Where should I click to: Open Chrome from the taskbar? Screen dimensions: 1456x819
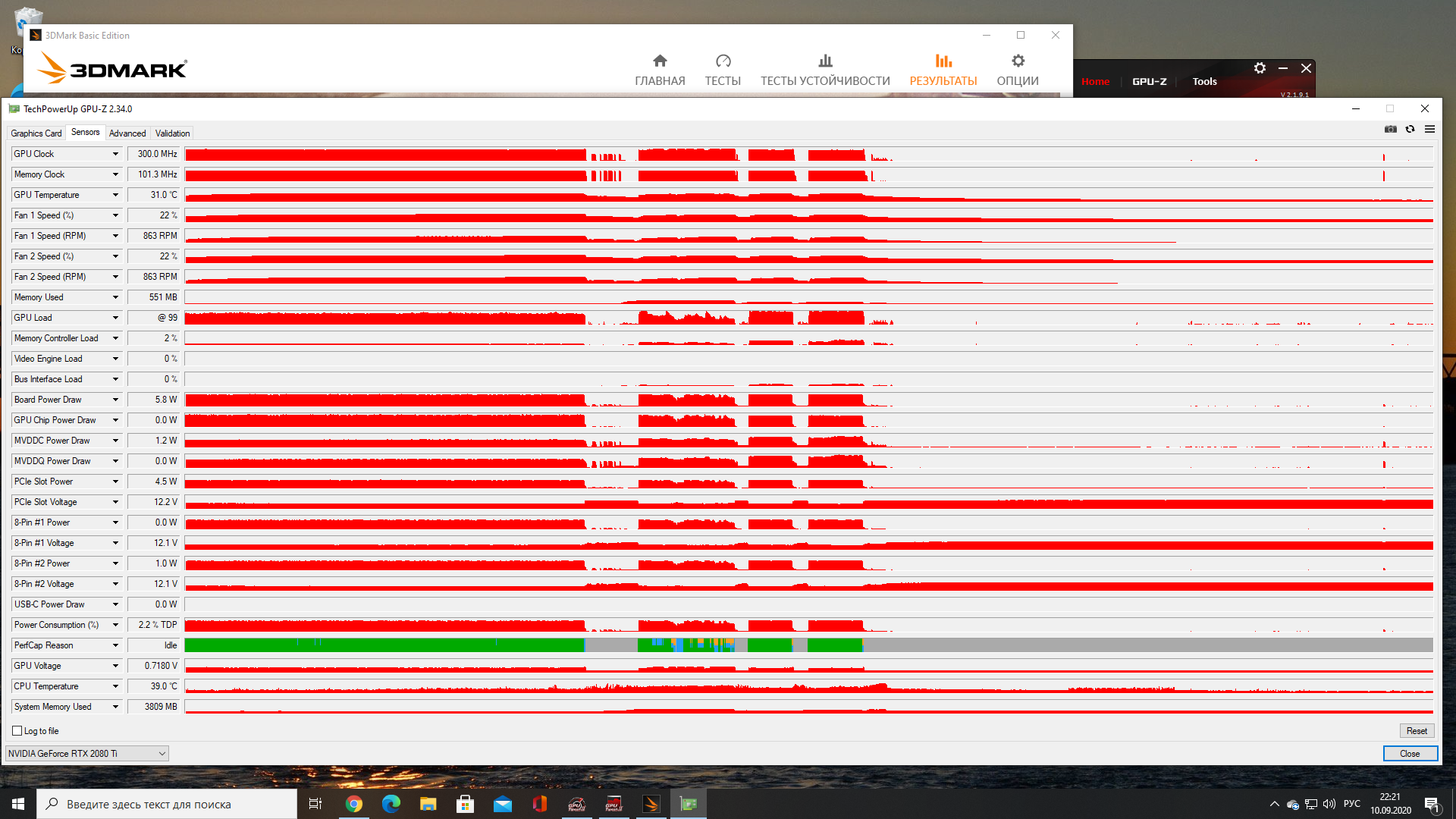point(353,804)
